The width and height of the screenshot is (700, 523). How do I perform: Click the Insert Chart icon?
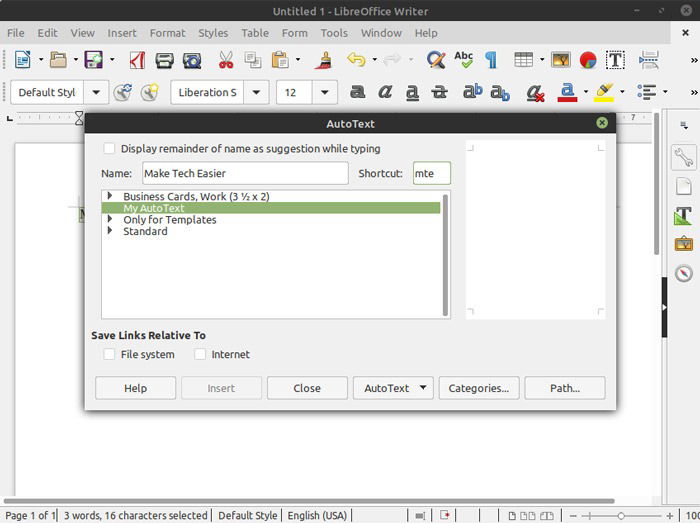point(588,60)
